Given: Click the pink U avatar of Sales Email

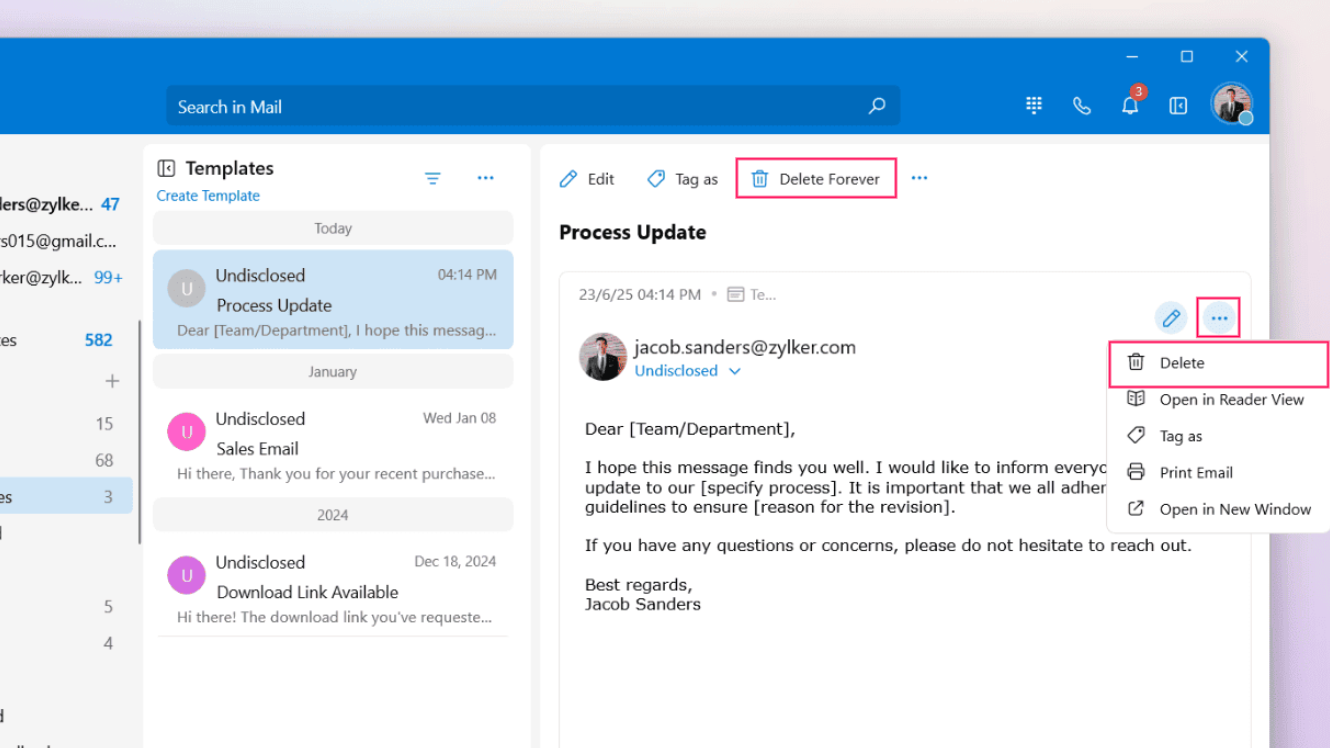Looking at the screenshot, I should pyautogui.click(x=186, y=433).
